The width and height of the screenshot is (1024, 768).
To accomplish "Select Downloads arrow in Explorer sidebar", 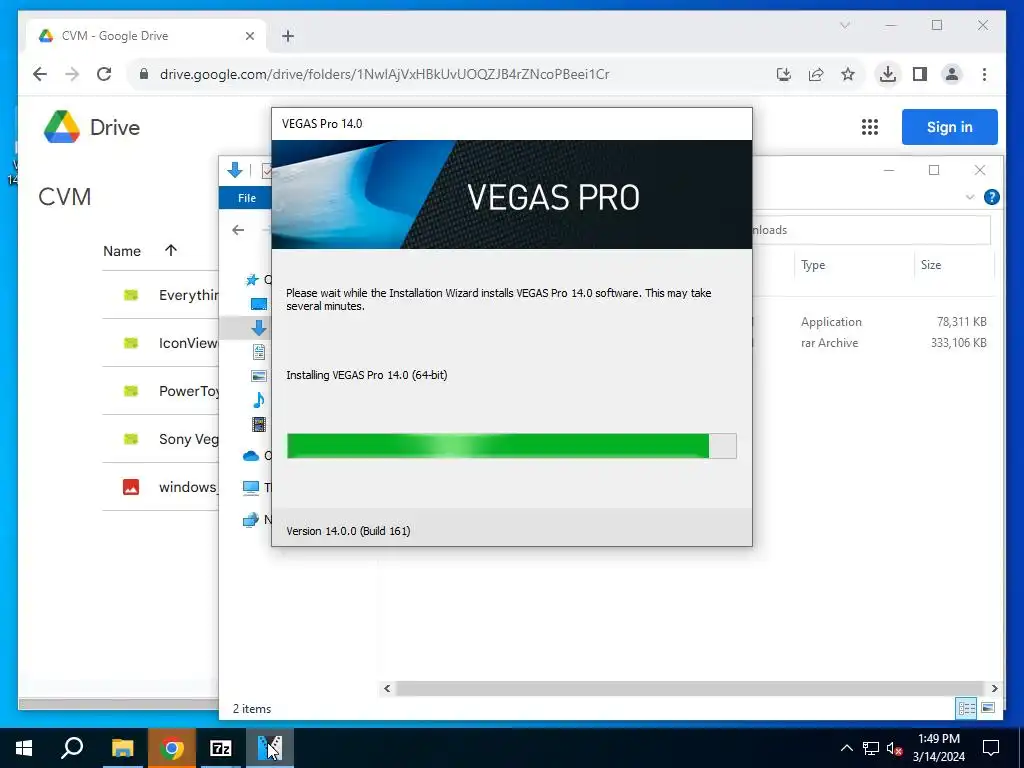I will pyautogui.click(x=259, y=328).
